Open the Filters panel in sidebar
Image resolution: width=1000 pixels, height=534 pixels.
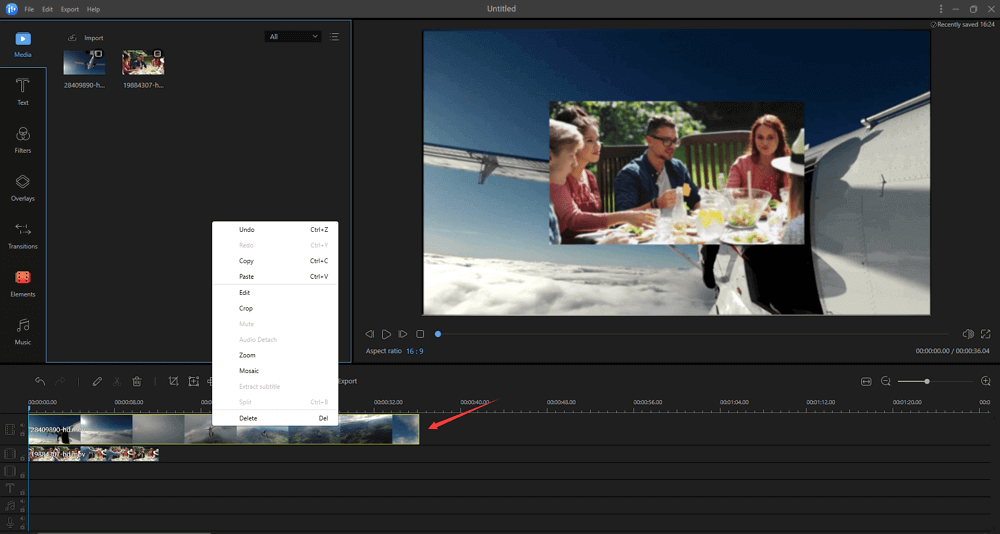click(22, 139)
